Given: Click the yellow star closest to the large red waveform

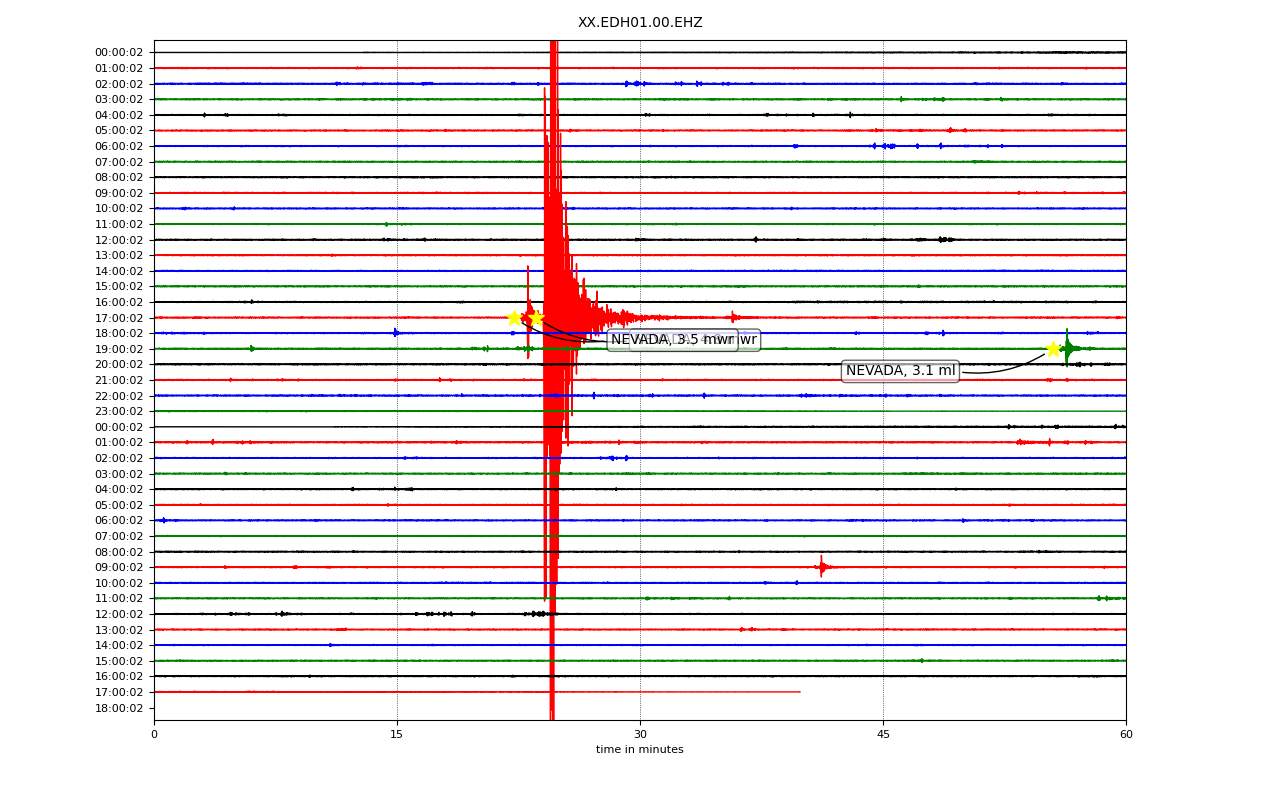Looking at the screenshot, I should (536, 317).
